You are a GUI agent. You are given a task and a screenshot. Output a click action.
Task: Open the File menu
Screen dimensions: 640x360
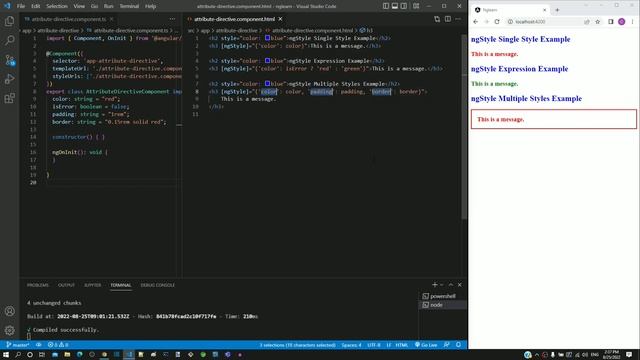point(21,6)
